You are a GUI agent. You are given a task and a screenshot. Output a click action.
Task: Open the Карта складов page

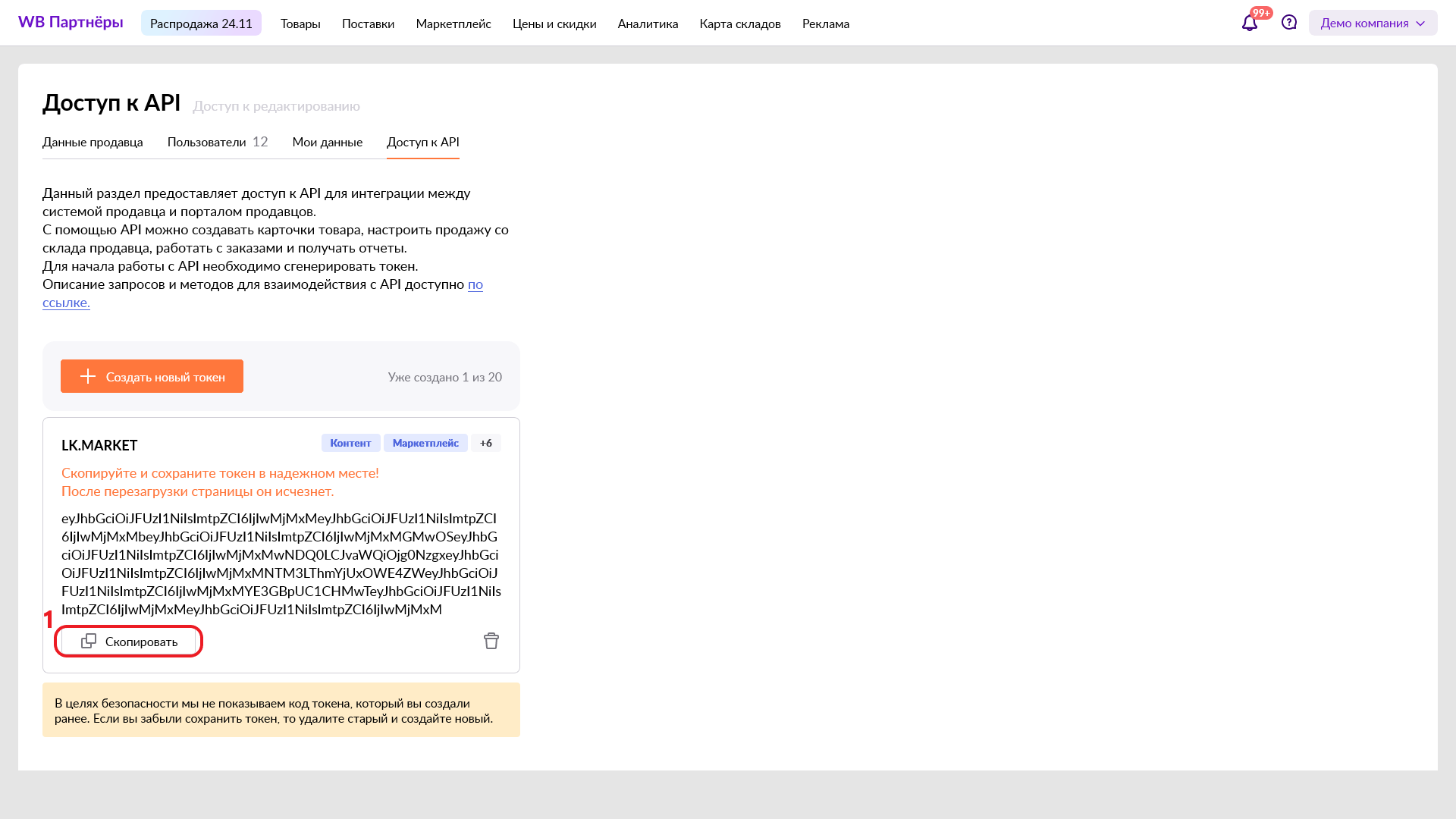click(740, 24)
